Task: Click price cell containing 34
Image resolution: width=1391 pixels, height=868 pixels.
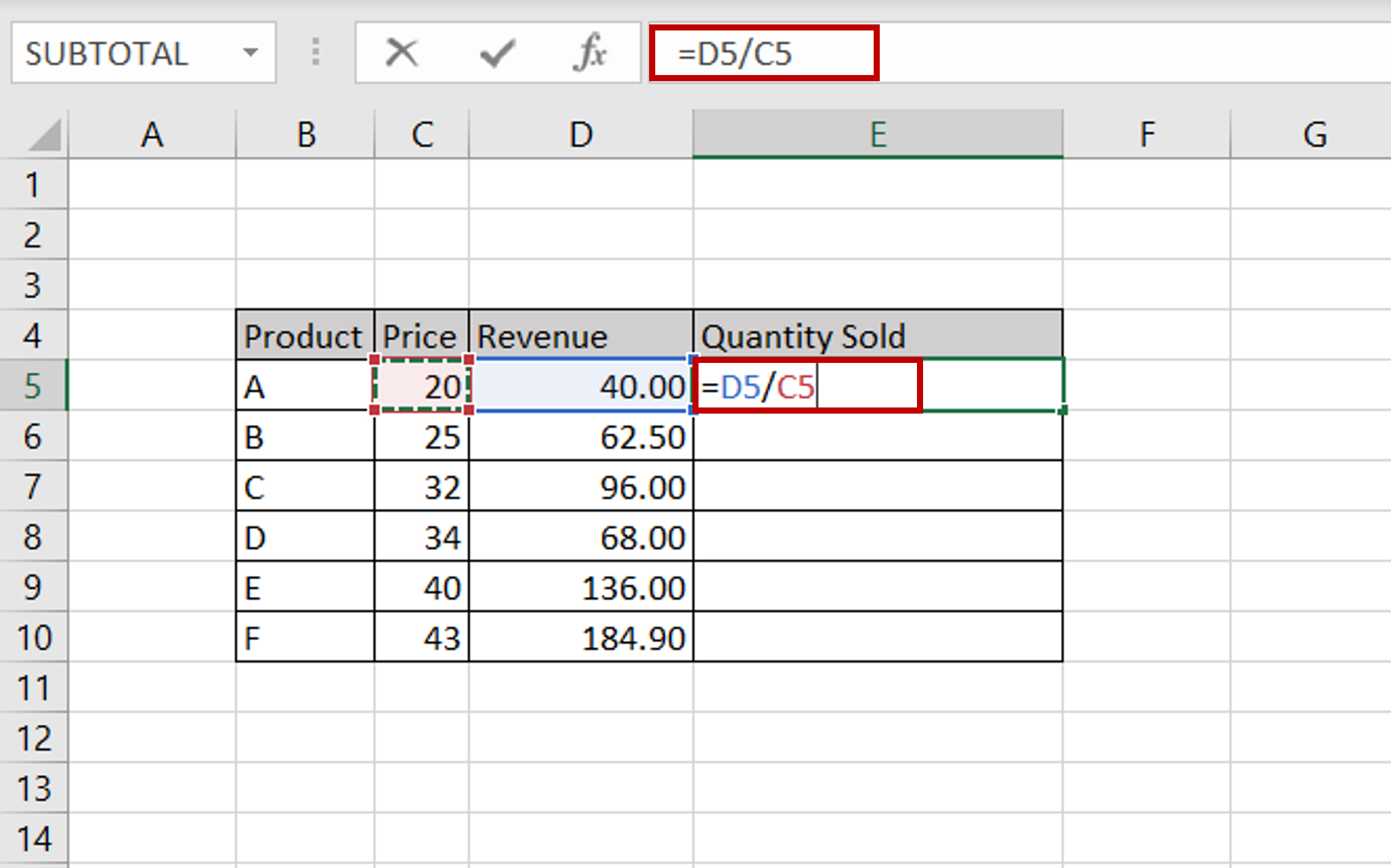Action: click(x=422, y=537)
